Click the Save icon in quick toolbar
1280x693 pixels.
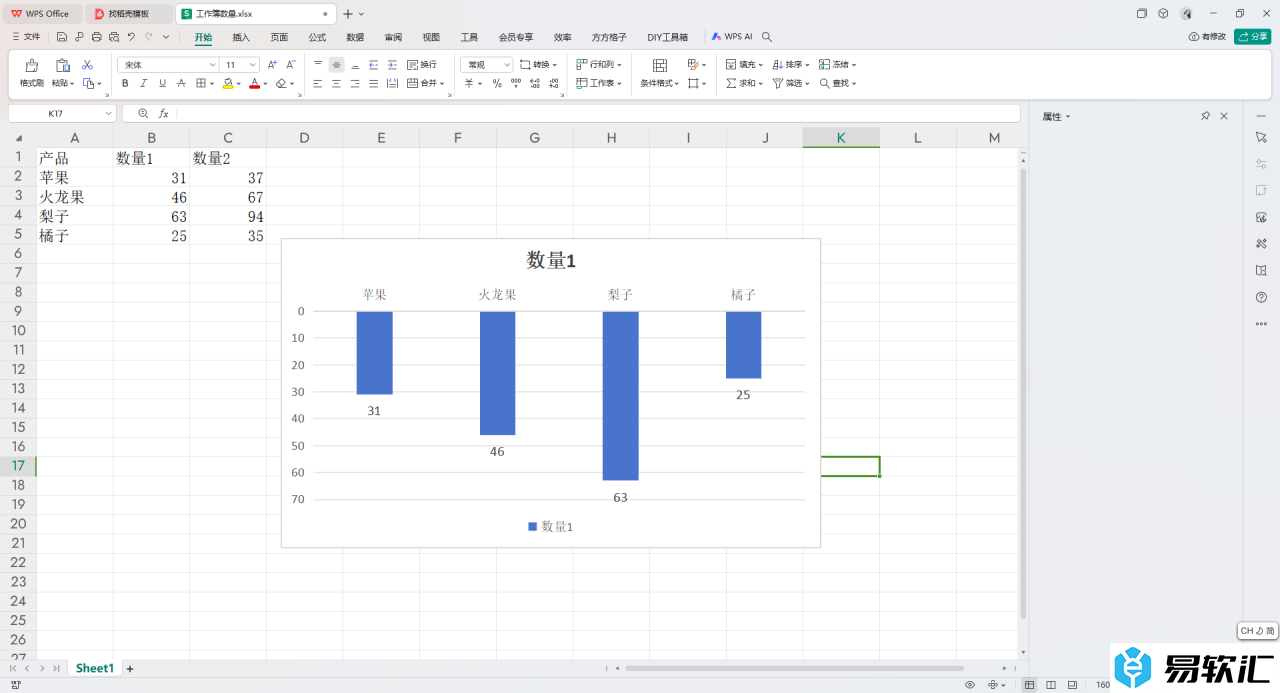pos(62,37)
